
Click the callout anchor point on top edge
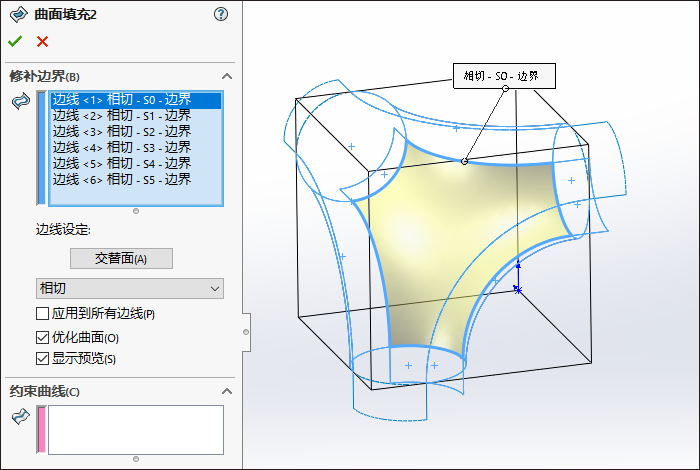pos(464,161)
